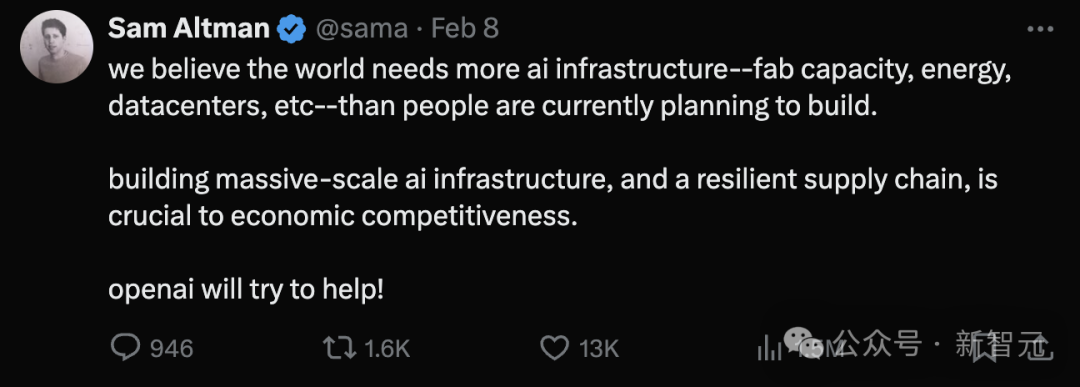This screenshot has height=387, width=1080.
Task: Open the Feb 8 timestamp link
Action: click(465, 29)
